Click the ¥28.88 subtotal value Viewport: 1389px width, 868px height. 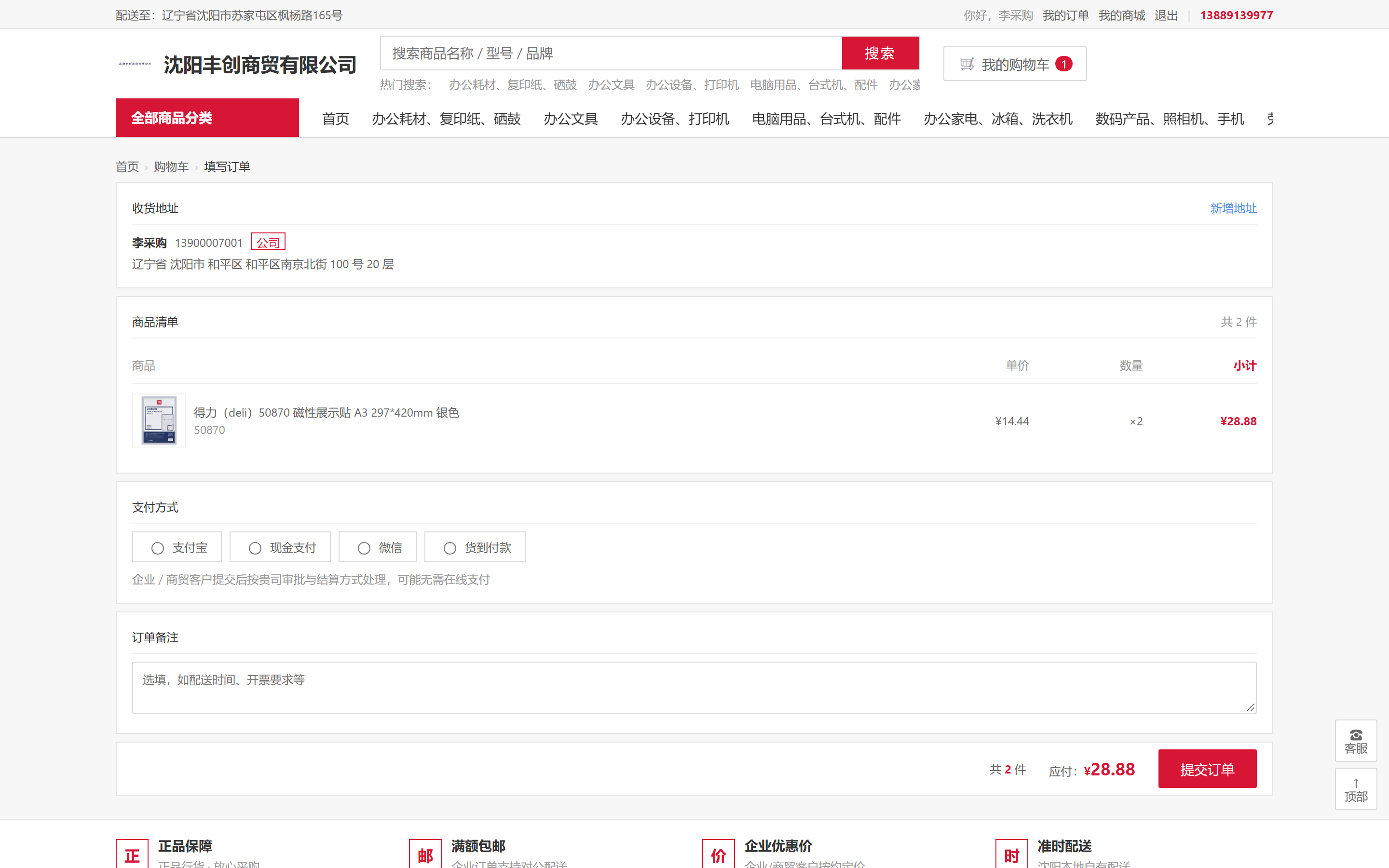click(1238, 421)
